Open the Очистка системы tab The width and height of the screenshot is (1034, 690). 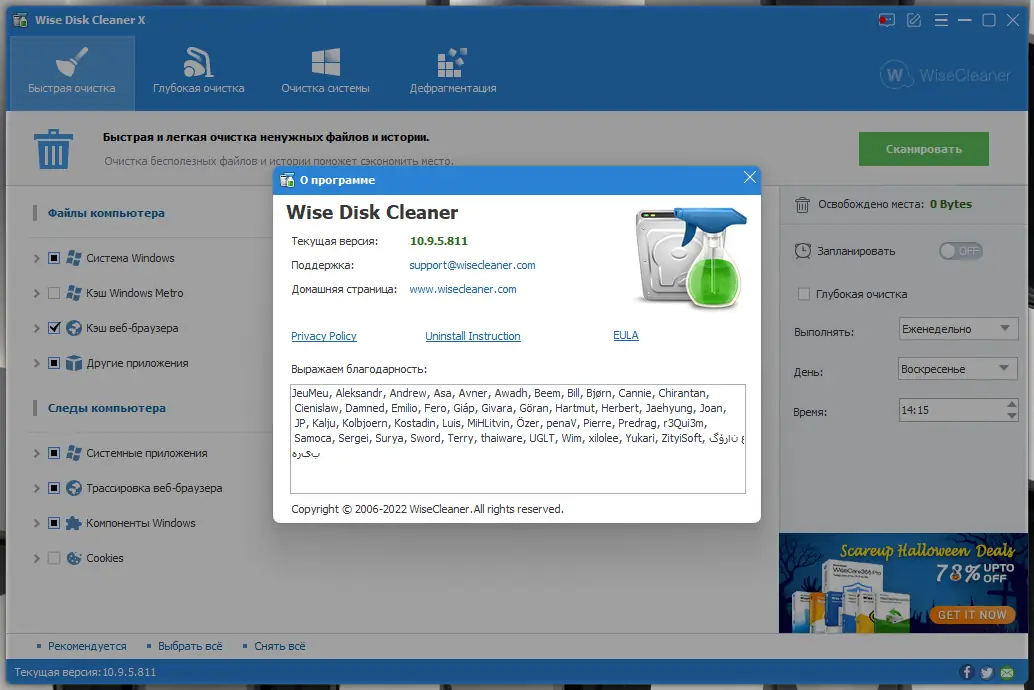point(325,73)
